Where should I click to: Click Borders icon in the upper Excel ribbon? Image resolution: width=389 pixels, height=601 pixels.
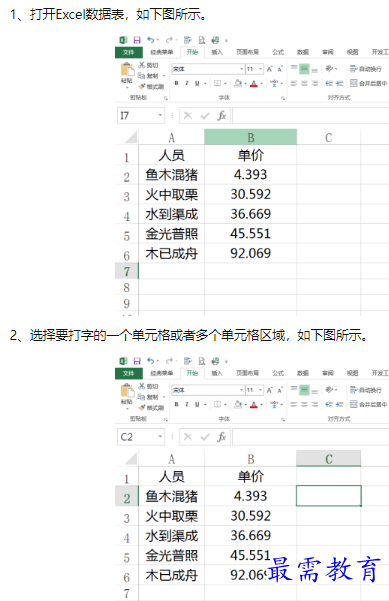point(217,83)
